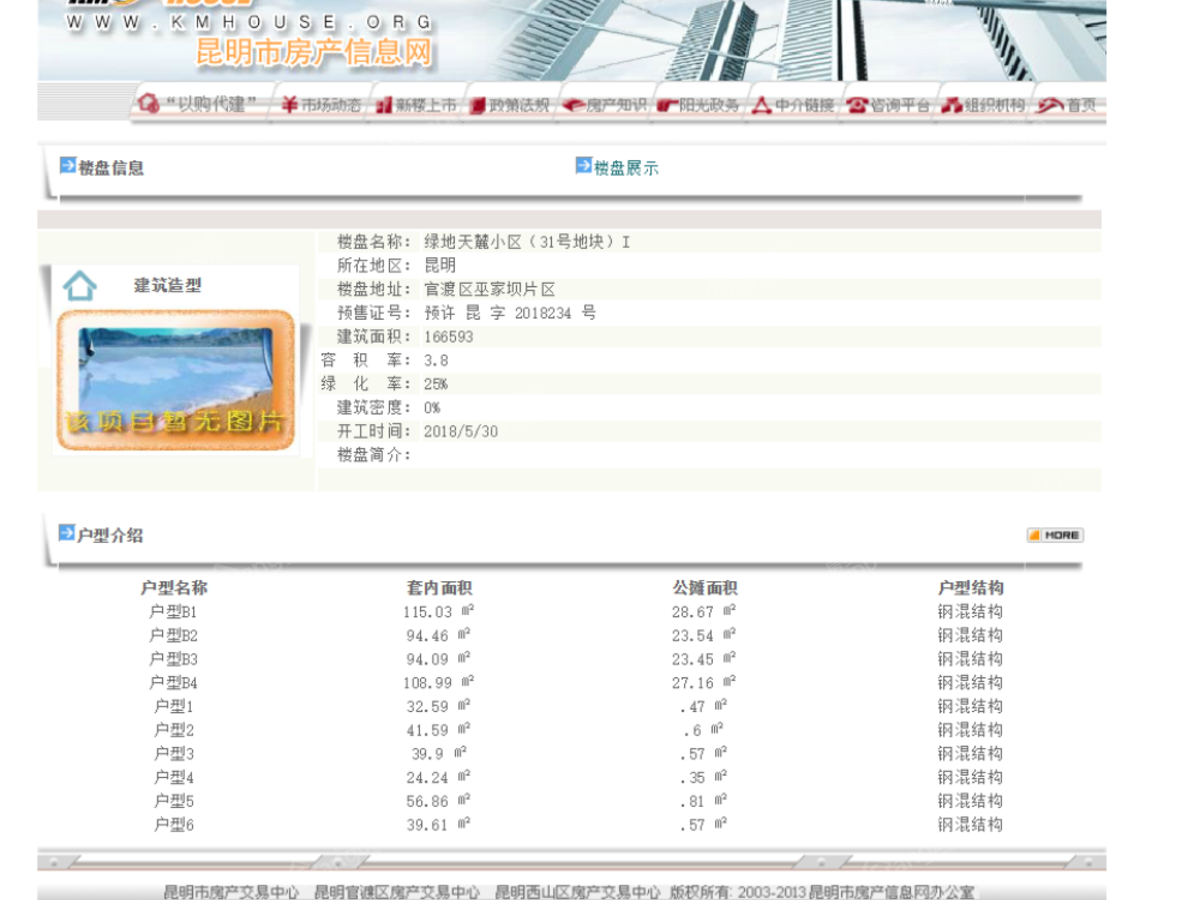Click the presale permit 预许 昆 字 2018234 号

pos(510,313)
